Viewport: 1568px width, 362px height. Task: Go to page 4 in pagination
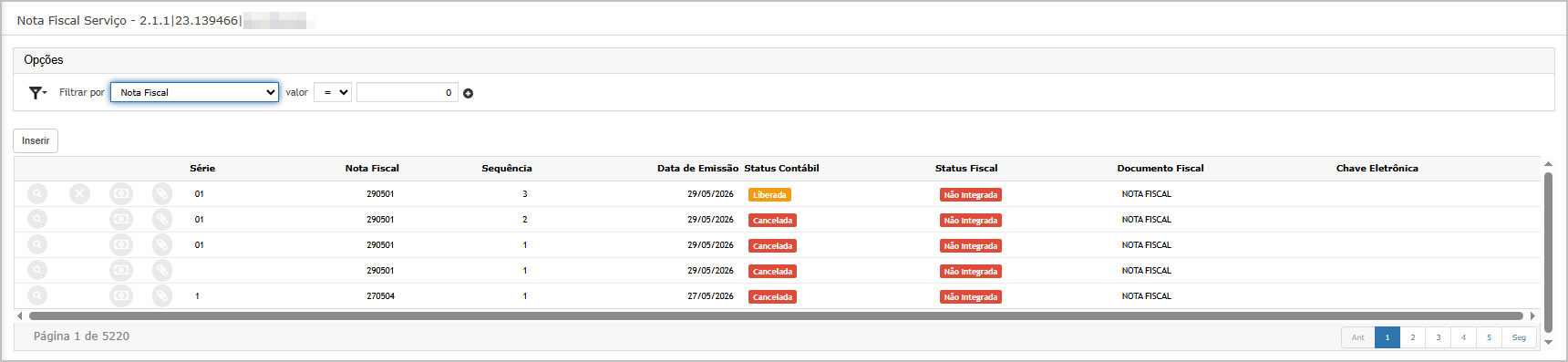pos(1464,337)
